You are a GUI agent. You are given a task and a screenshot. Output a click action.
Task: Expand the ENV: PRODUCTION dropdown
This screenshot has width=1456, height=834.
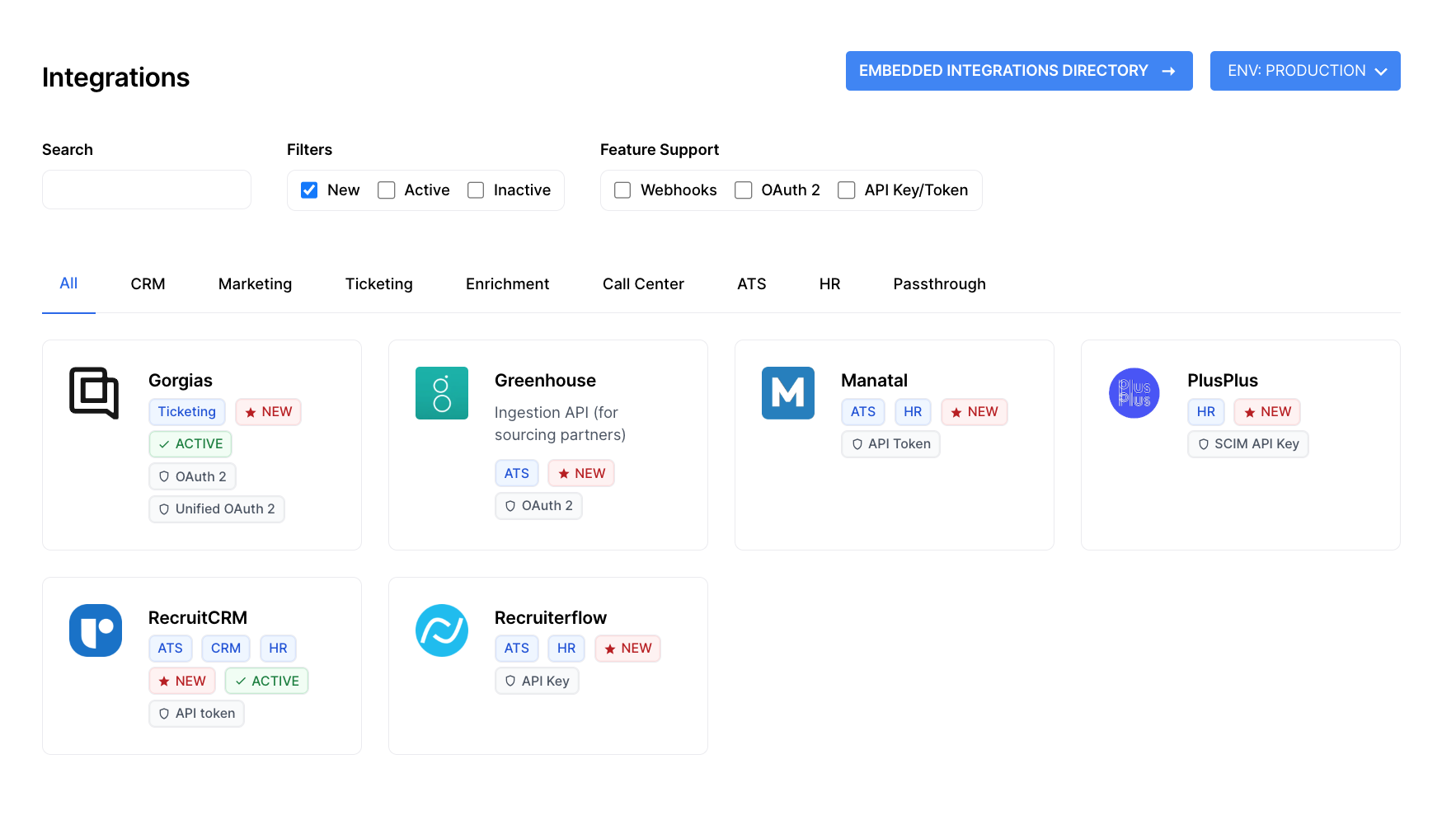click(x=1304, y=71)
